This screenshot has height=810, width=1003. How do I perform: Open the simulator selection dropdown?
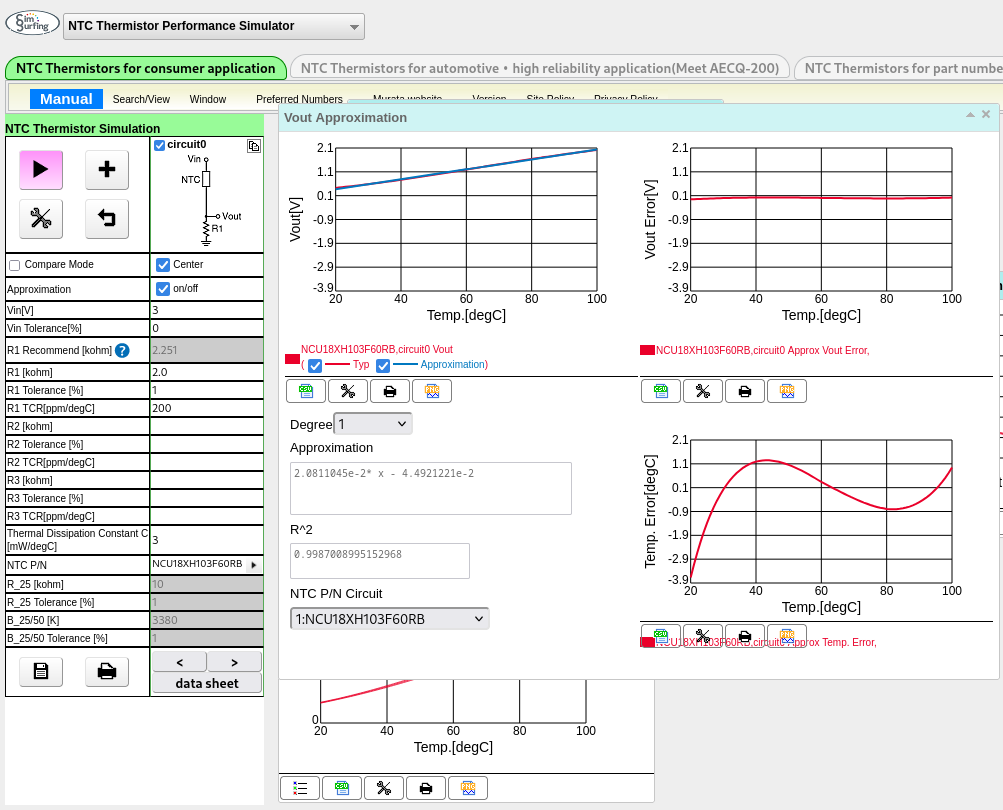tap(214, 26)
